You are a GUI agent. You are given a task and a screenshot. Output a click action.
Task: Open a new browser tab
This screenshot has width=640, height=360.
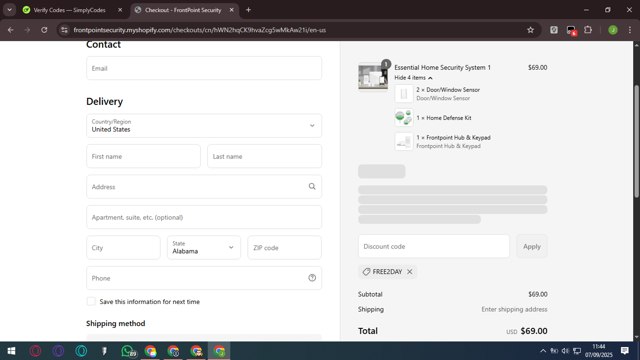(x=248, y=10)
